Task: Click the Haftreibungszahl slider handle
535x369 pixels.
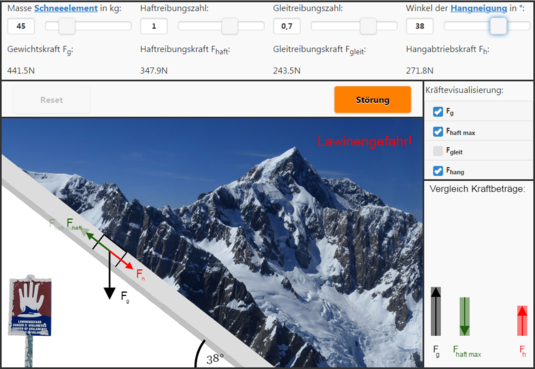Action: click(x=230, y=26)
